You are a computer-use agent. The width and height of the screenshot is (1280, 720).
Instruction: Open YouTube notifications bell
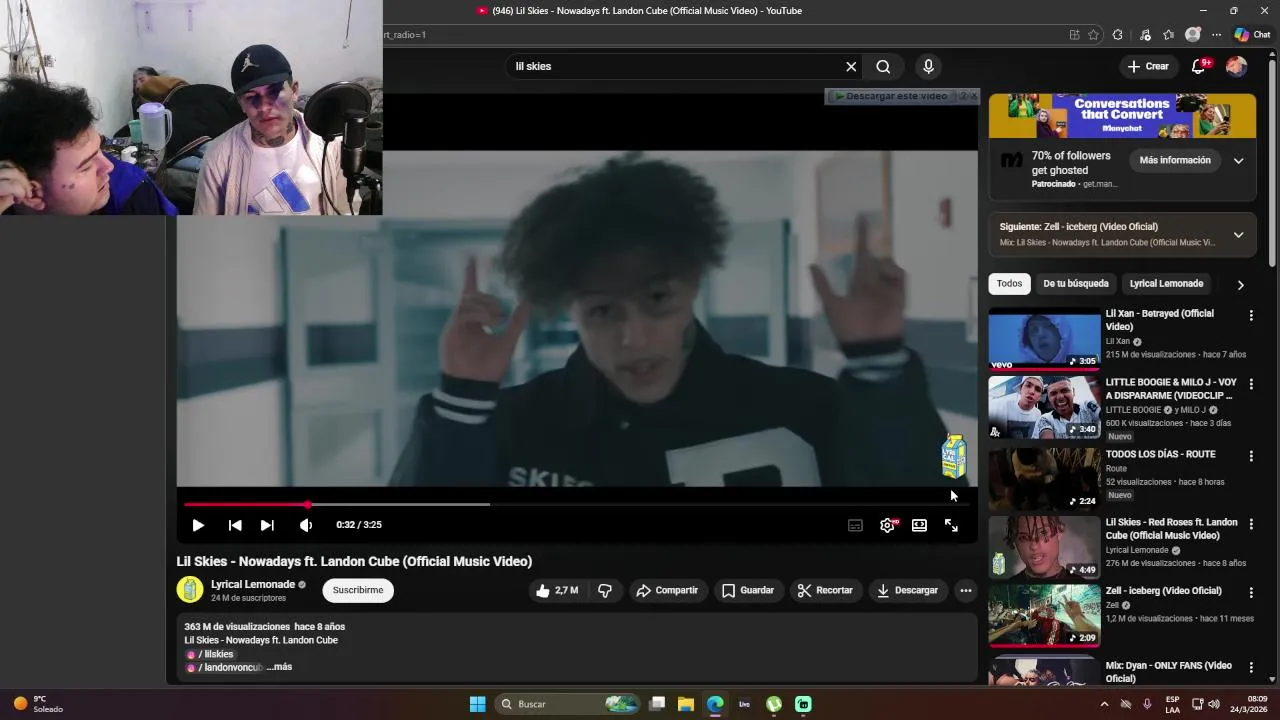pyautogui.click(x=1199, y=66)
